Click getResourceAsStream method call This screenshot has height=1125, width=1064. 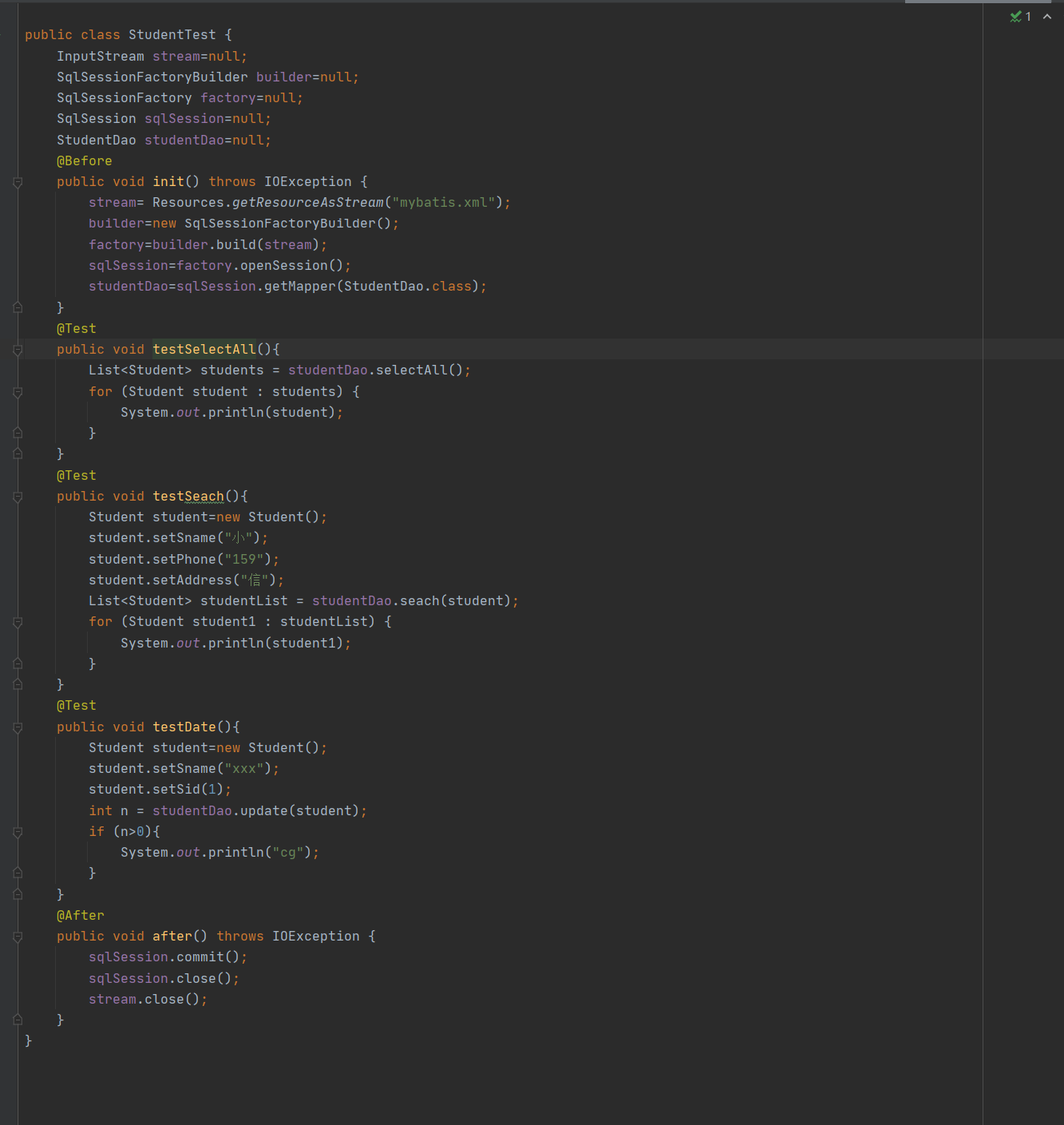click(x=308, y=203)
